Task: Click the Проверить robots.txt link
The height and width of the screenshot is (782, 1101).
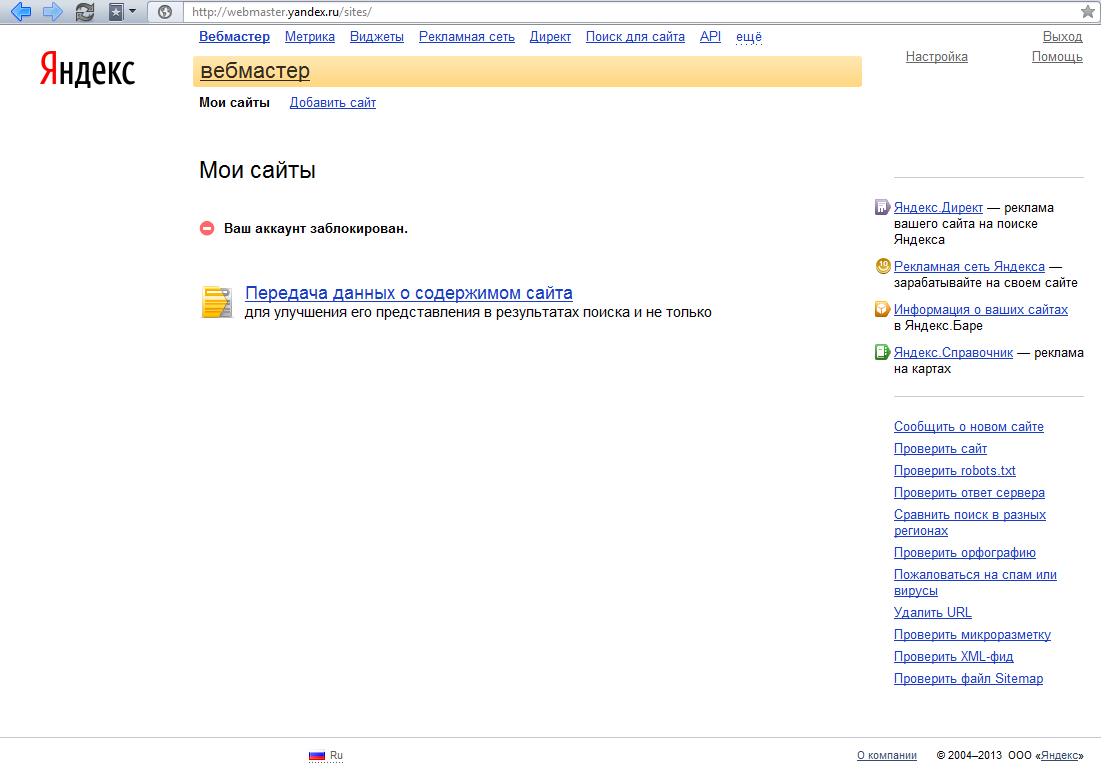Action: click(954, 471)
